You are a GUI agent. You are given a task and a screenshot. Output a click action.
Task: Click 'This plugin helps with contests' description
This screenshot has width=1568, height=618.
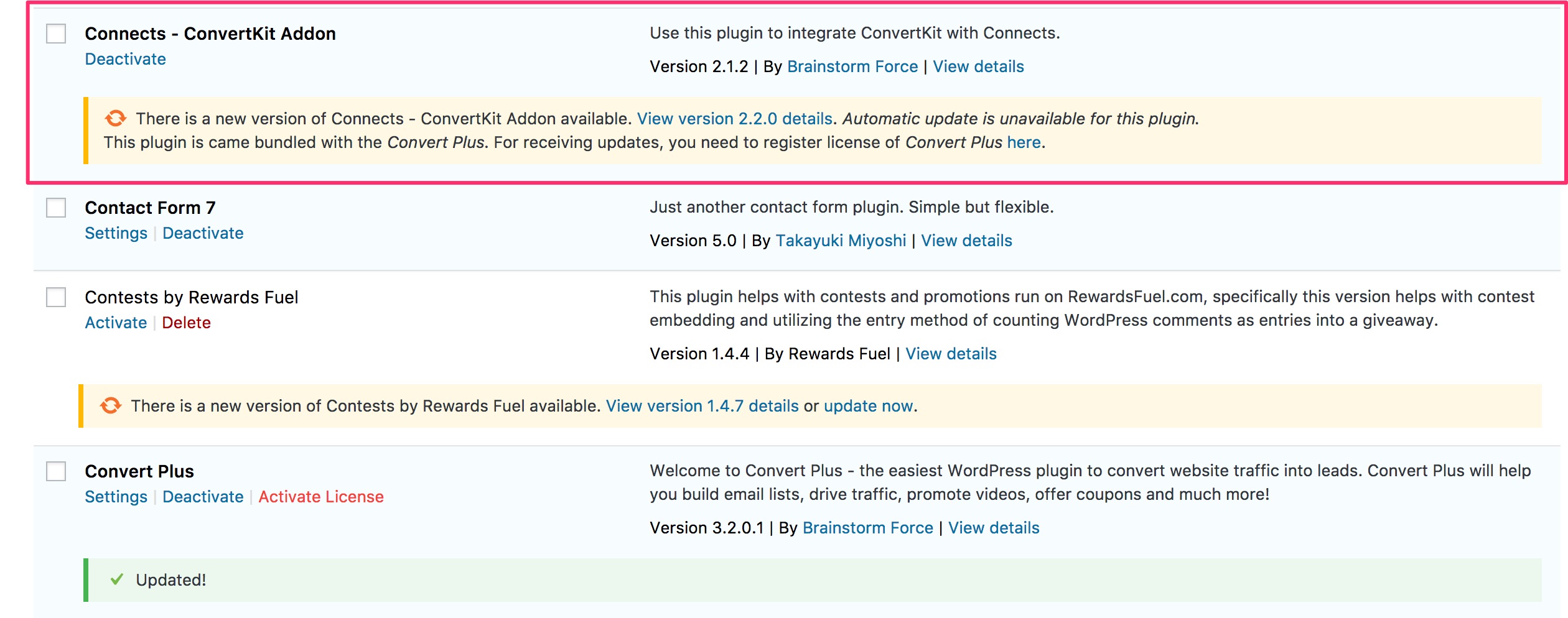1092,308
